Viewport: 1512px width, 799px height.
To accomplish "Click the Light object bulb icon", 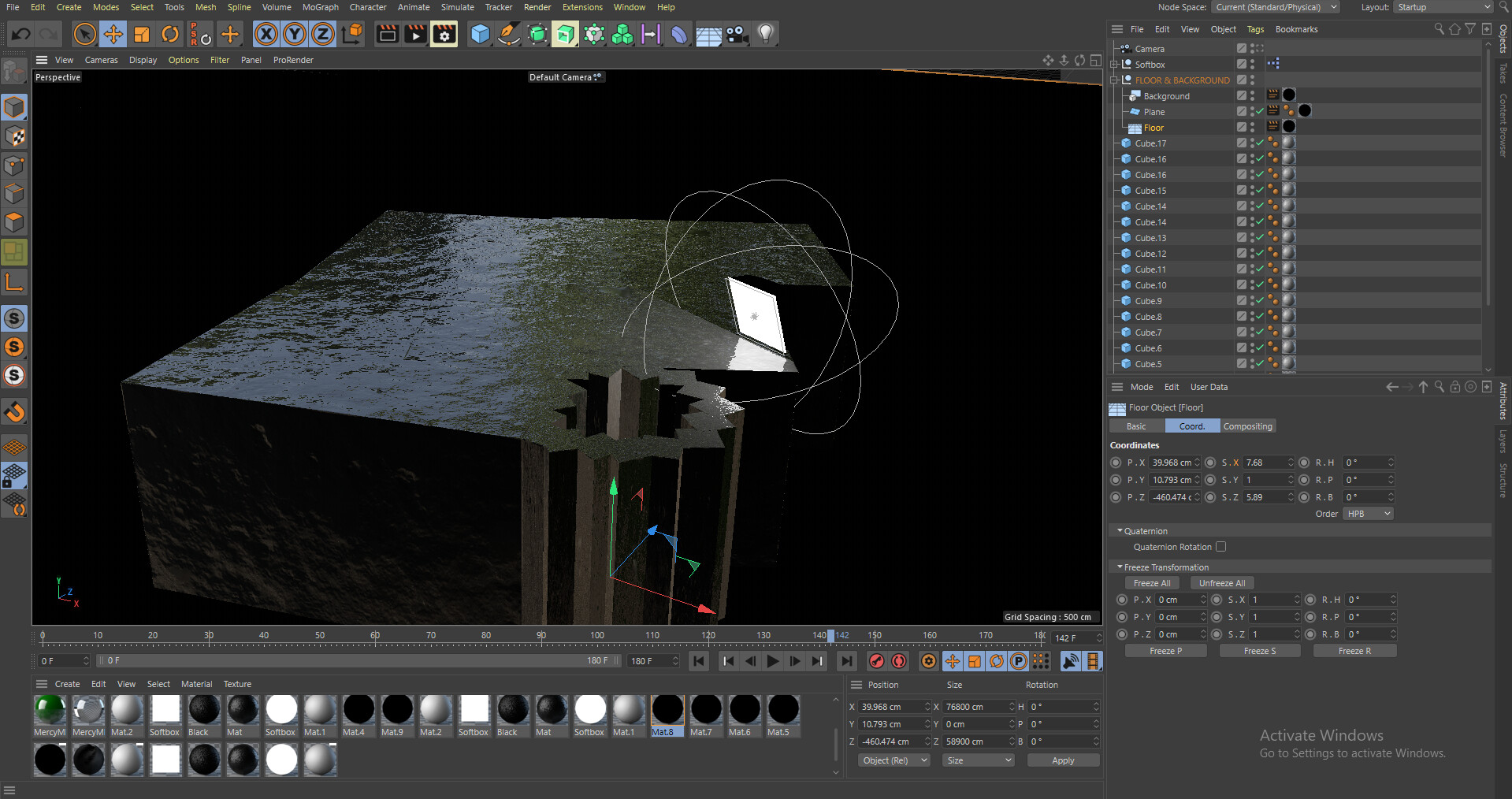I will pyautogui.click(x=765, y=34).
